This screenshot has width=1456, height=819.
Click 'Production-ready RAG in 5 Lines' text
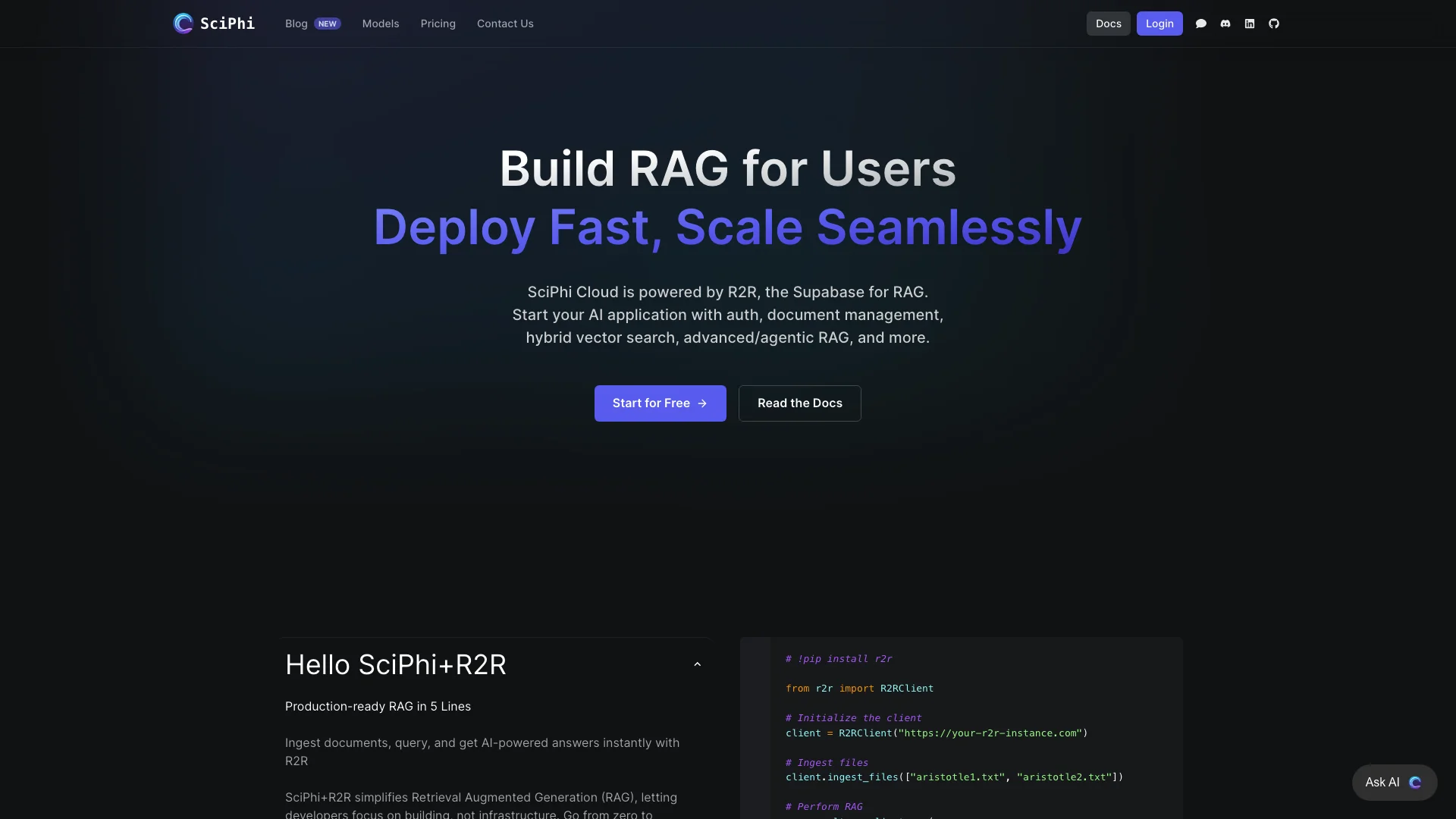click(378, 707)
